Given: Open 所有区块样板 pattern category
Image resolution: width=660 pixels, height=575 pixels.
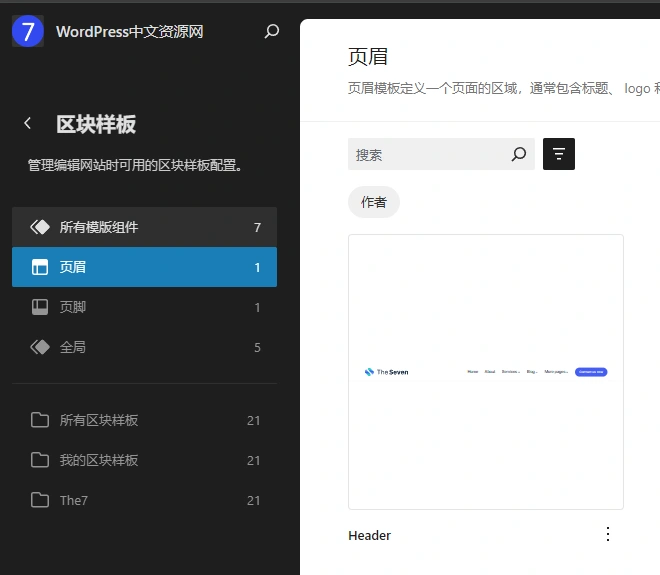Looking at the screenshot, I should click(x=144, y=420).
